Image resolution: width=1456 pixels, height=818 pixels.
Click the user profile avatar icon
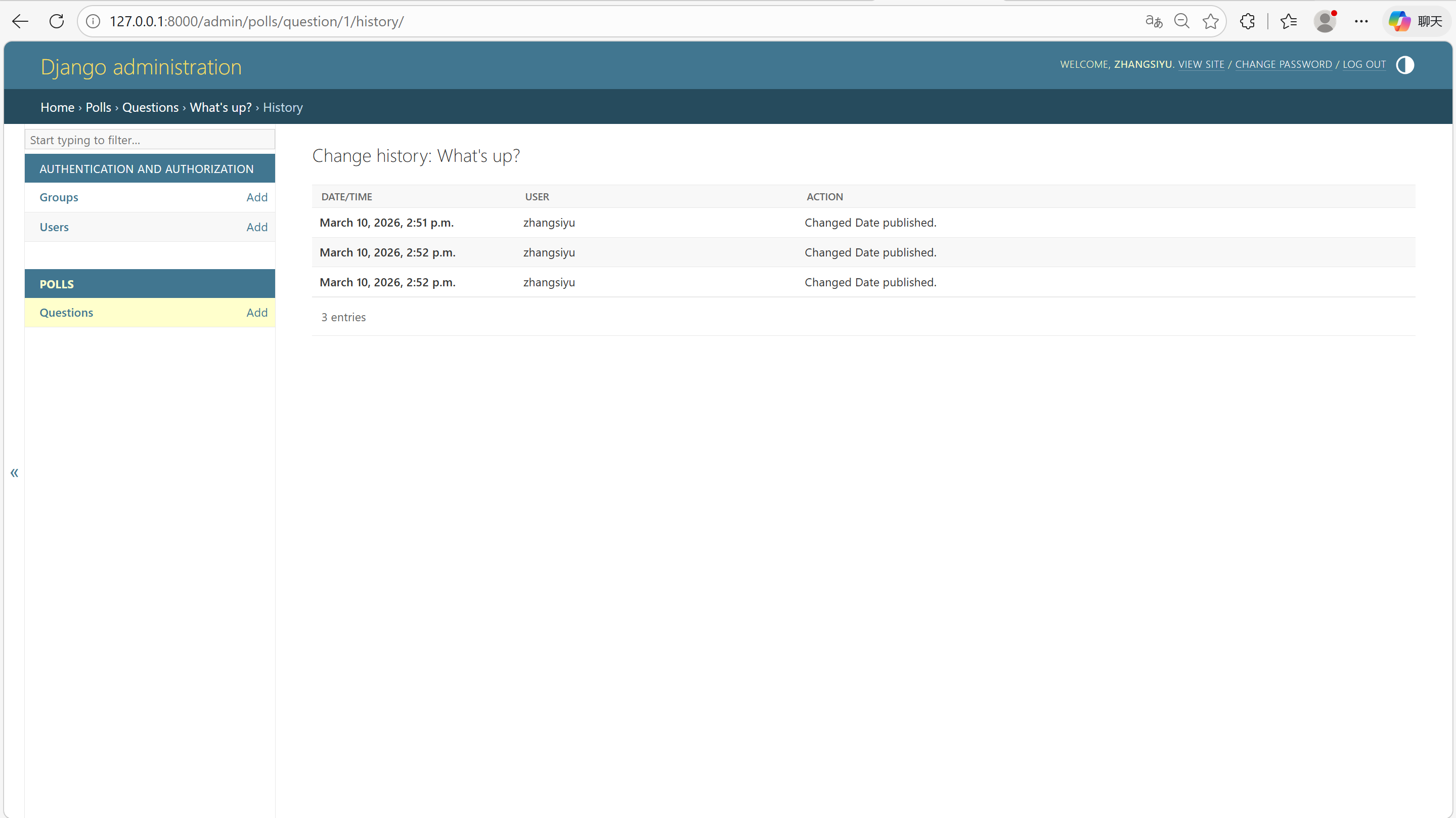[x=1325, y=21]
